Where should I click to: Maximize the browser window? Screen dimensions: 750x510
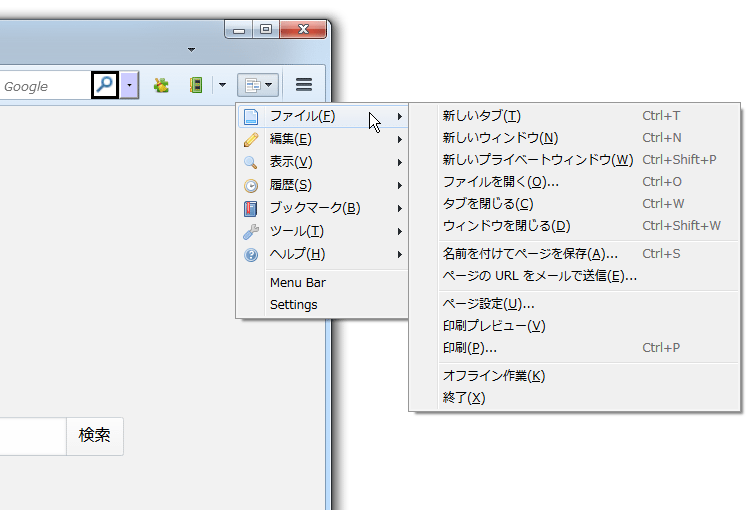point(266,29)
